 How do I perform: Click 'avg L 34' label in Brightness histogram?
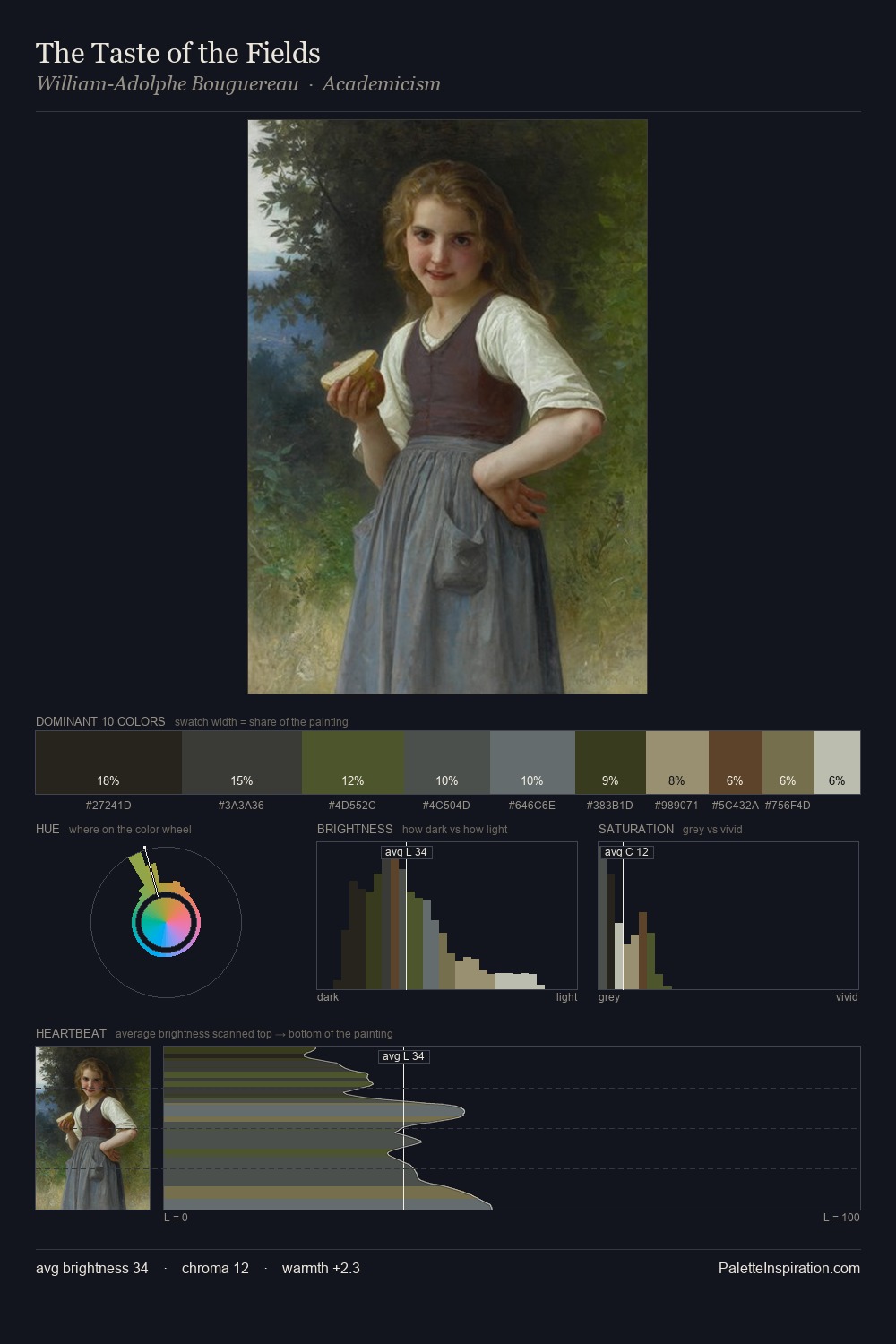coord(406,852)
